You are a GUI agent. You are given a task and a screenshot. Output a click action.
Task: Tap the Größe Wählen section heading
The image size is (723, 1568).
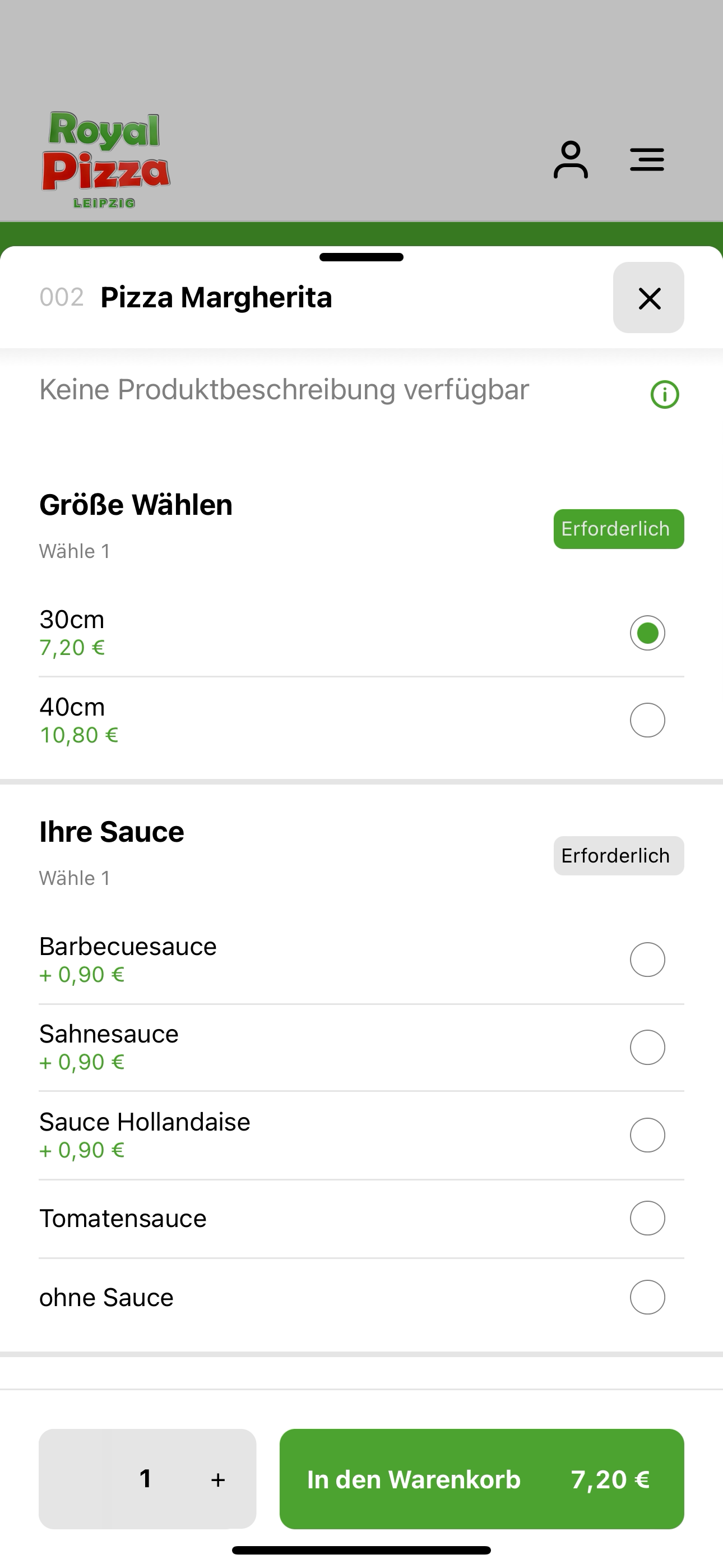tap(136, 505)
